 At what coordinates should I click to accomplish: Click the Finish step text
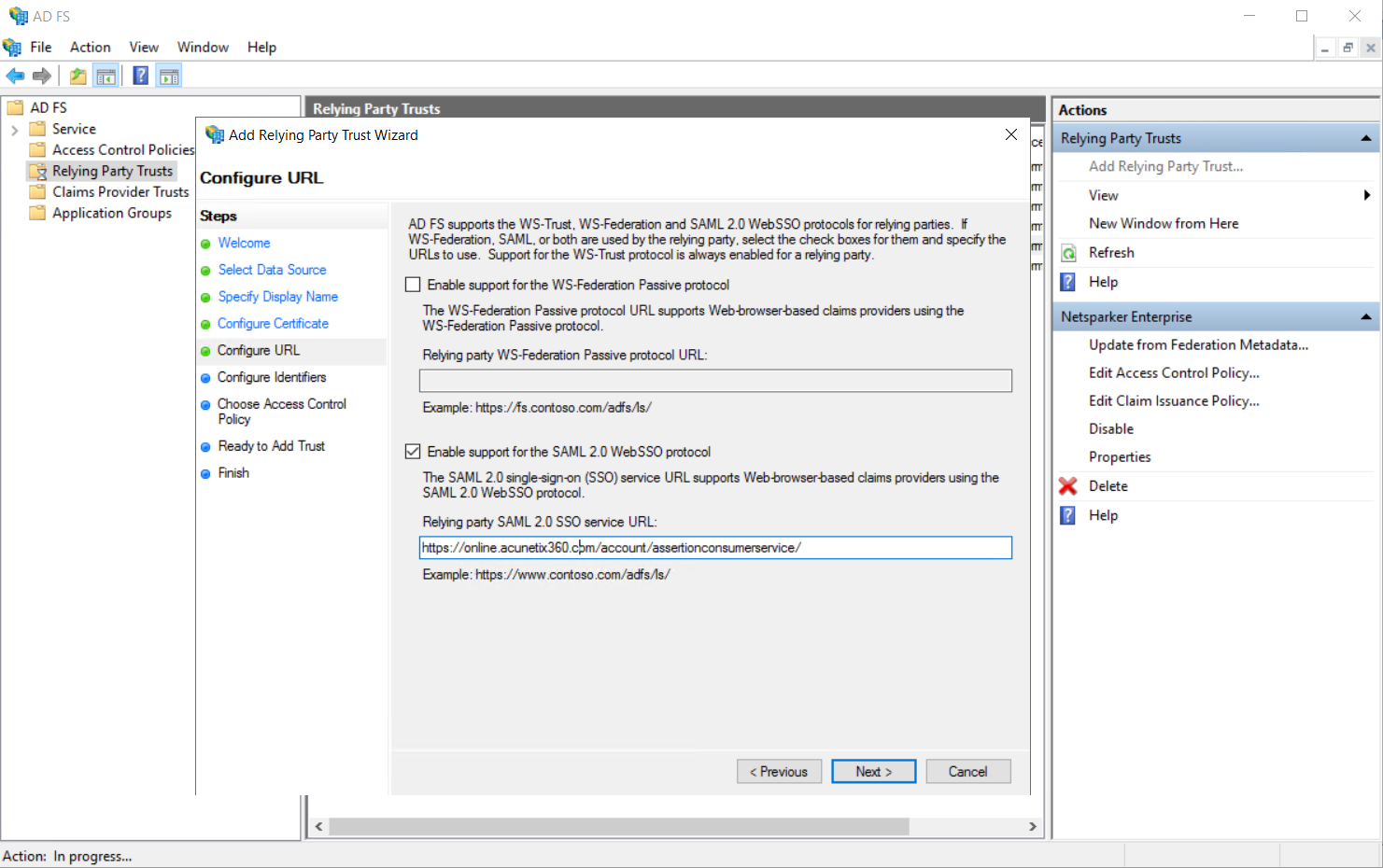pyautogui.click(x=233, y=473)
